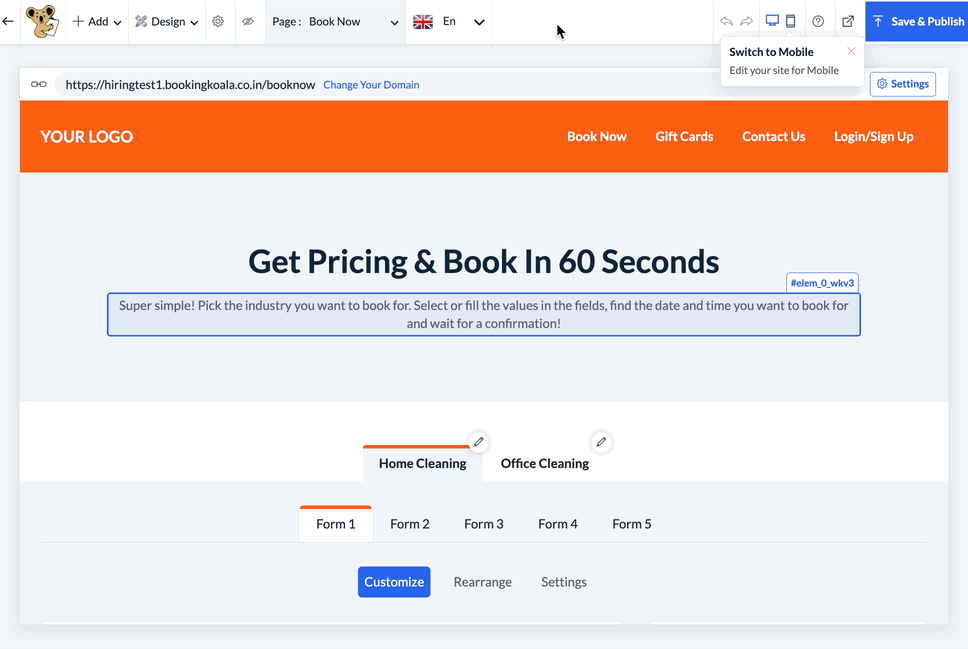Expand the Page selector dropdown
The image size is (968, 649).
tap(335, 21)
